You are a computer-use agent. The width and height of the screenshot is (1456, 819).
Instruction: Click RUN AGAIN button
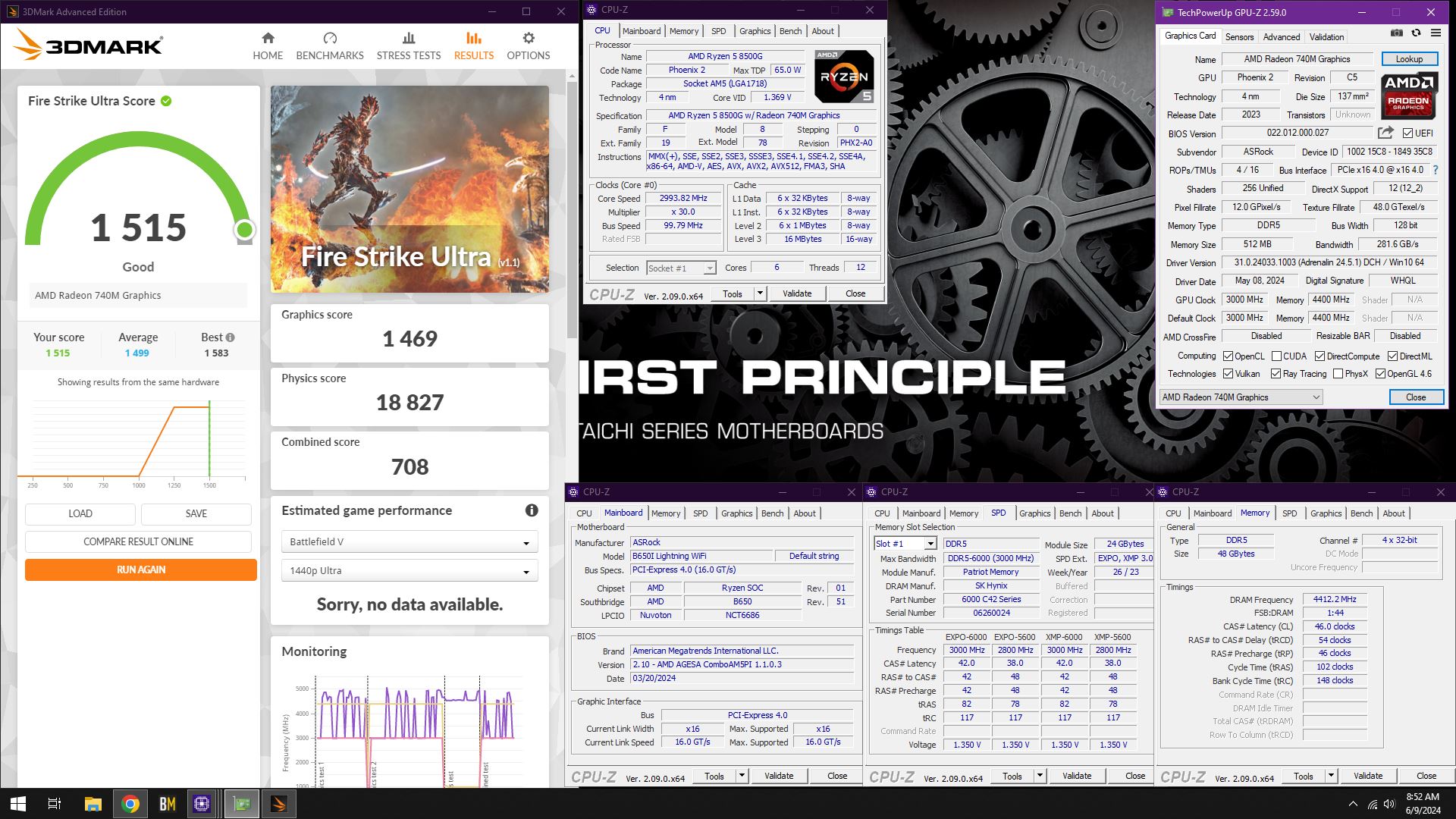point(141,570)
